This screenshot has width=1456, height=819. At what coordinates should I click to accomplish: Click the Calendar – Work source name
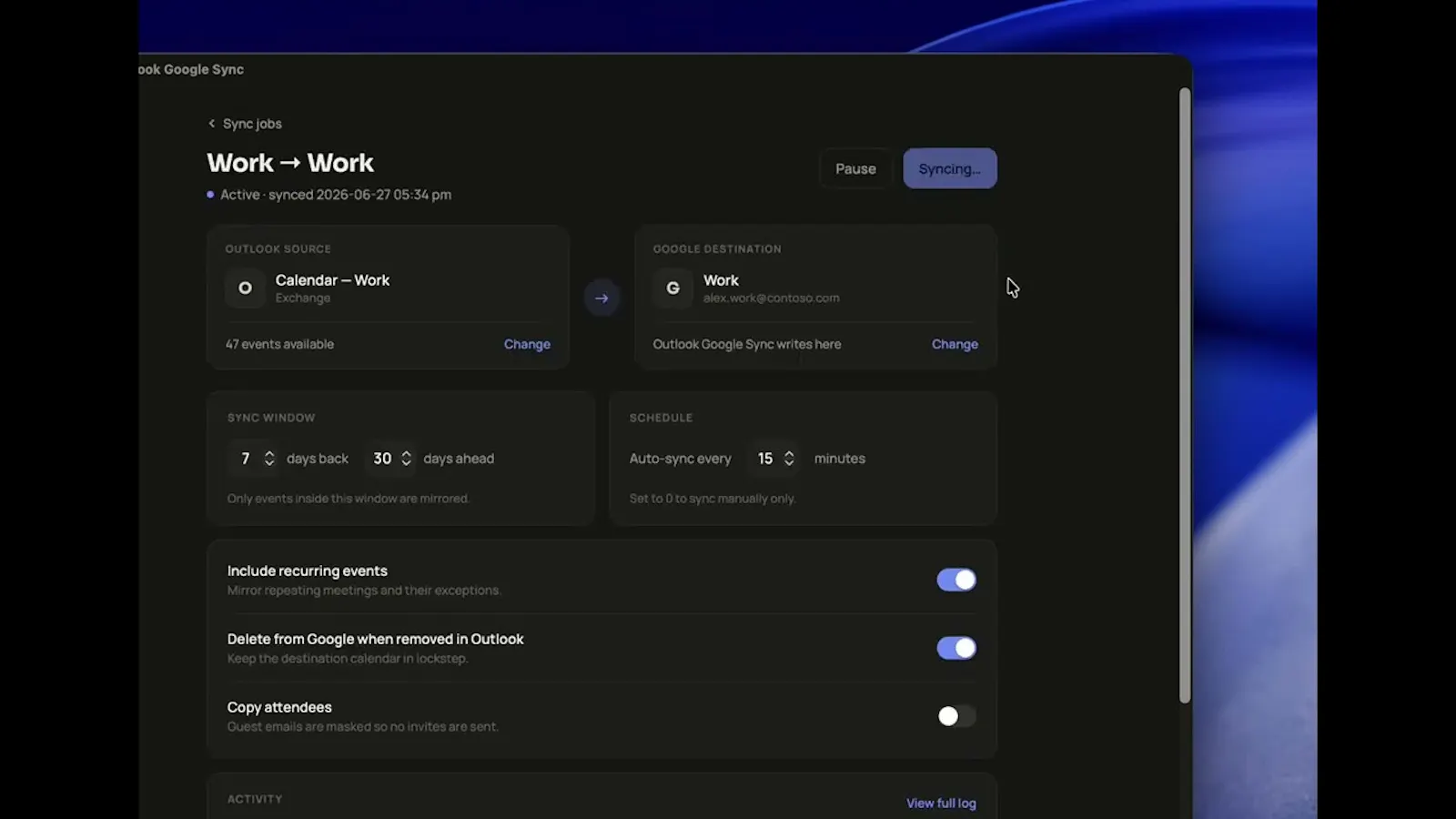tap(332, 280)
